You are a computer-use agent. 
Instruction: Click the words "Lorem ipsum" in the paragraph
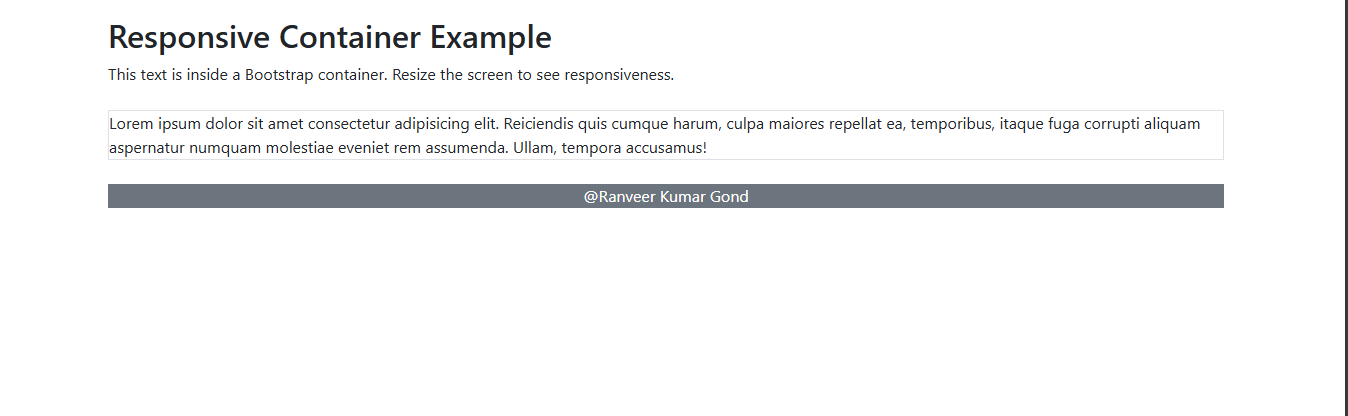pos(148,124)
